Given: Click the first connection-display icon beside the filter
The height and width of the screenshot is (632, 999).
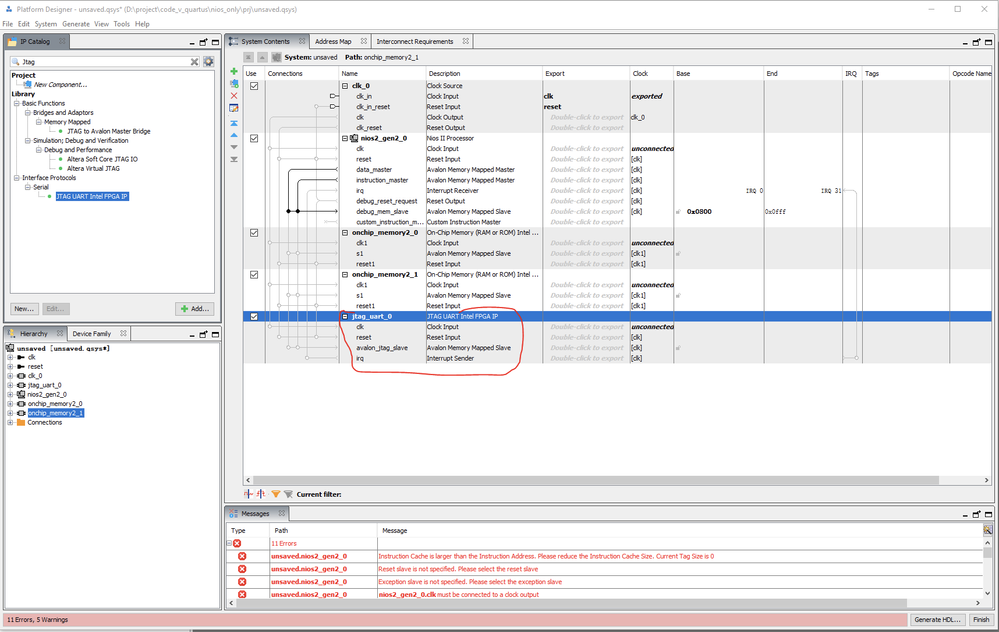Looking at the screenshot, I should 248,494.
